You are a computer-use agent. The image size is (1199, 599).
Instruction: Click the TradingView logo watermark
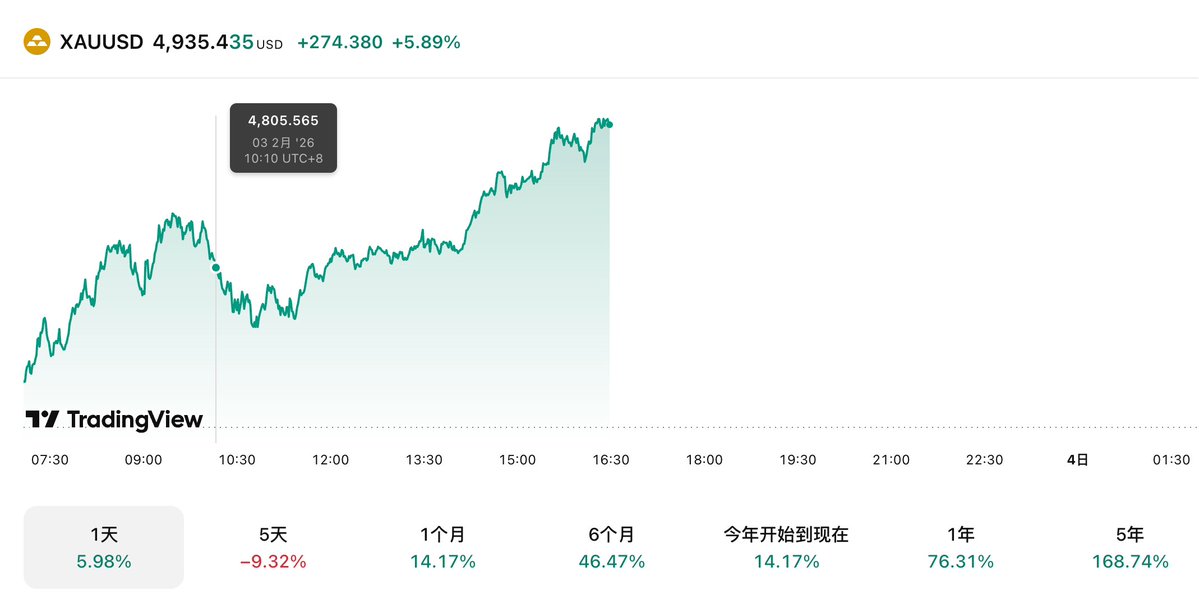pyautogui.click(x=114, y=420)
